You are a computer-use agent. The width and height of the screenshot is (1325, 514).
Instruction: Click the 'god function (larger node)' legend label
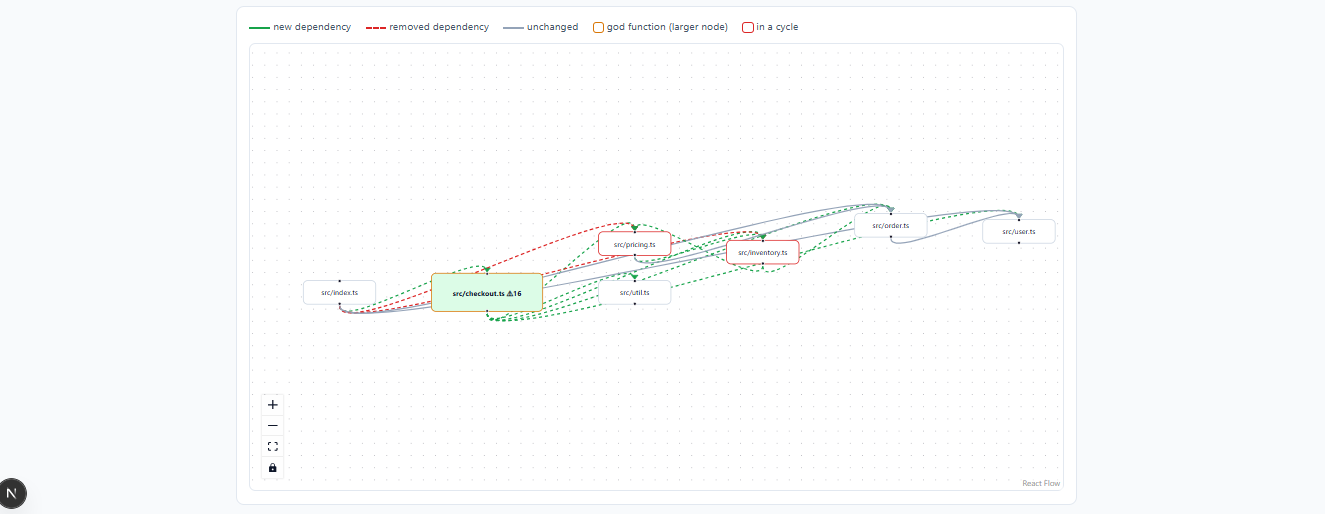[x=667, y=27]
